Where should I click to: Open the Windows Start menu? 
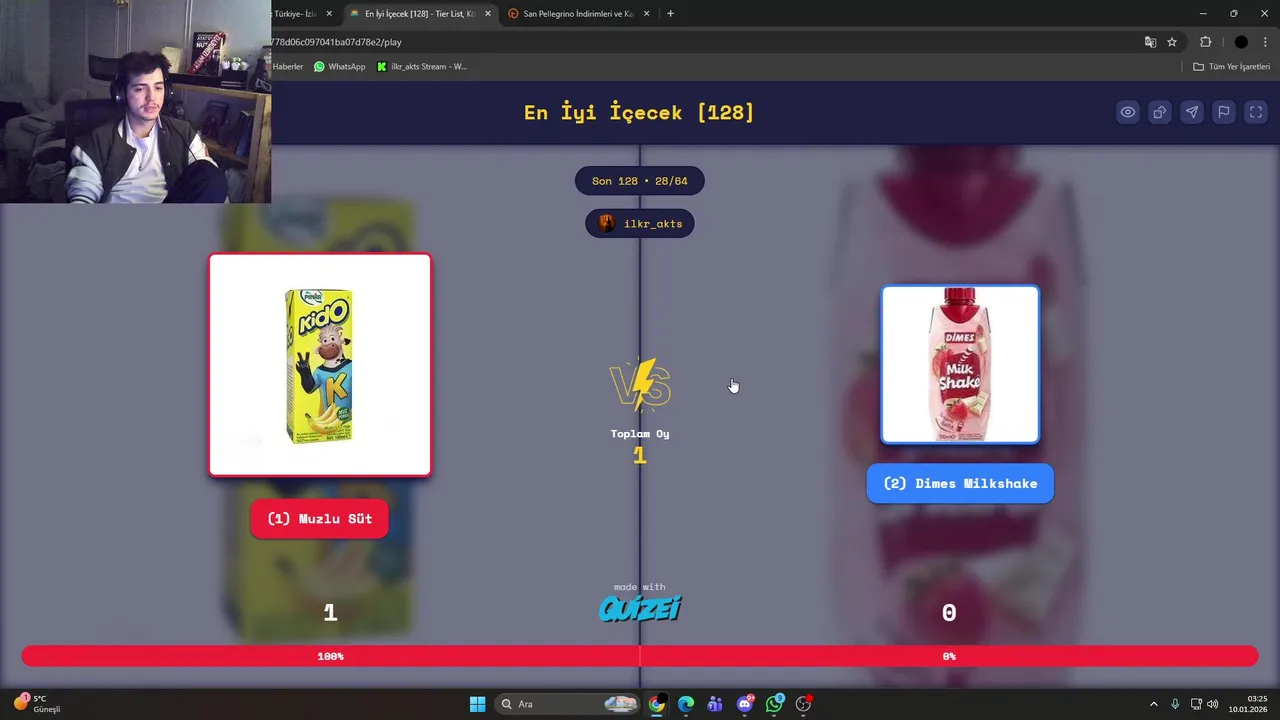477,704
